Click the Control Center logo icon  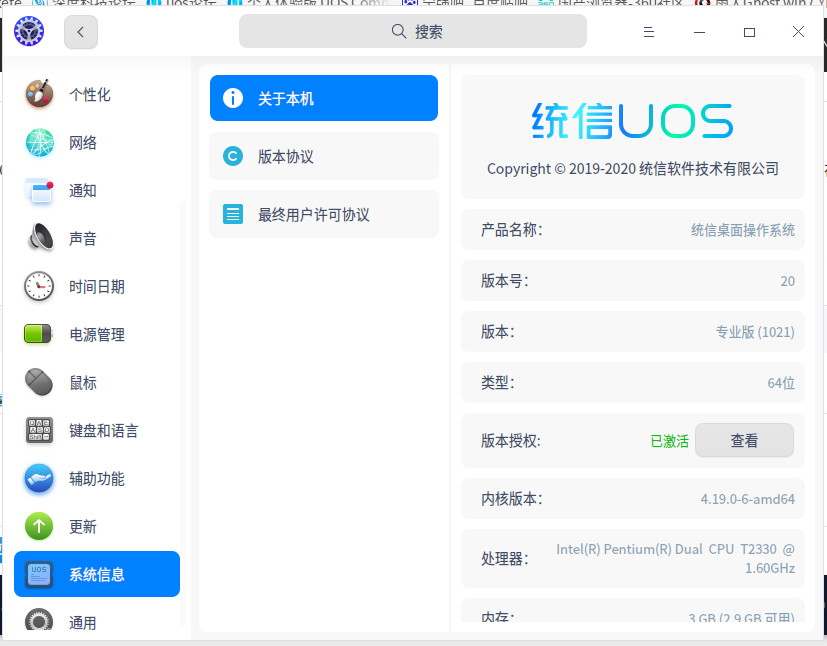coord(29,31)
